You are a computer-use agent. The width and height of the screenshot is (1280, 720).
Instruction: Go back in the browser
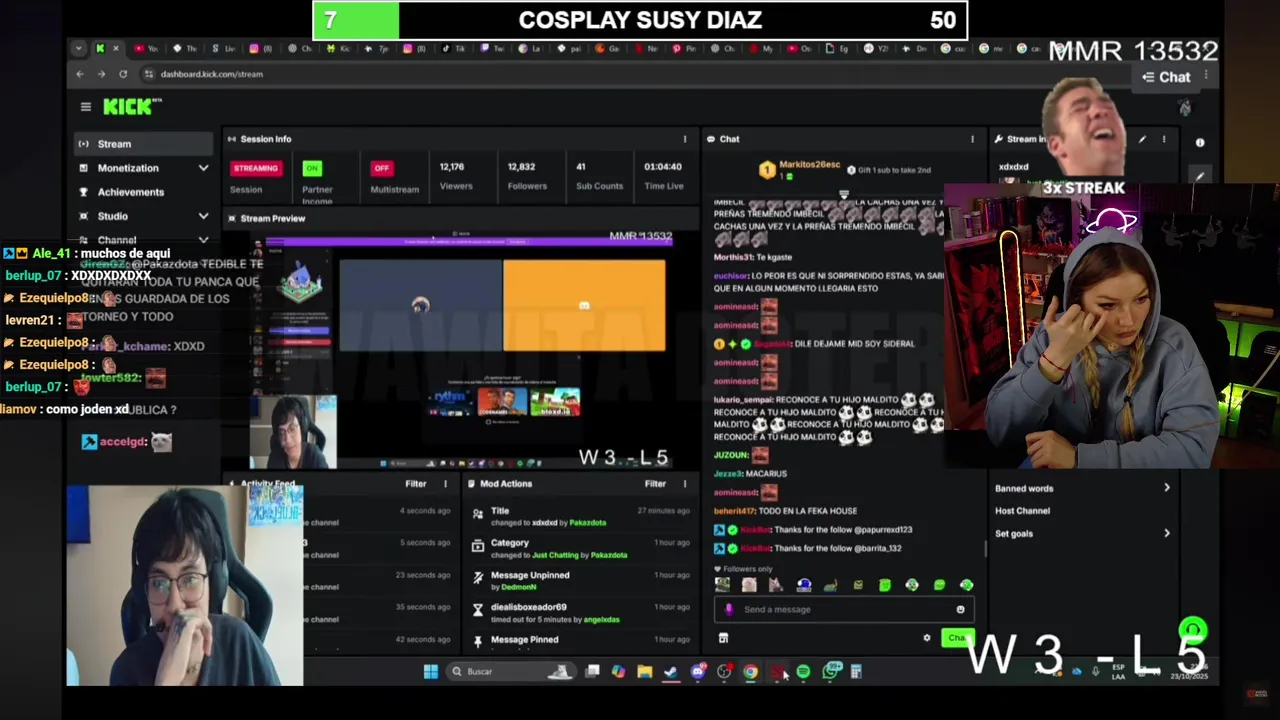(81, 74)
